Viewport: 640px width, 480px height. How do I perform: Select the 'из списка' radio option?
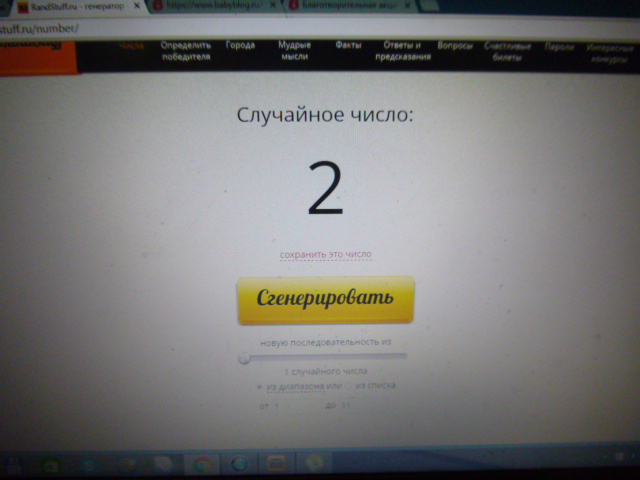(348, 386)
